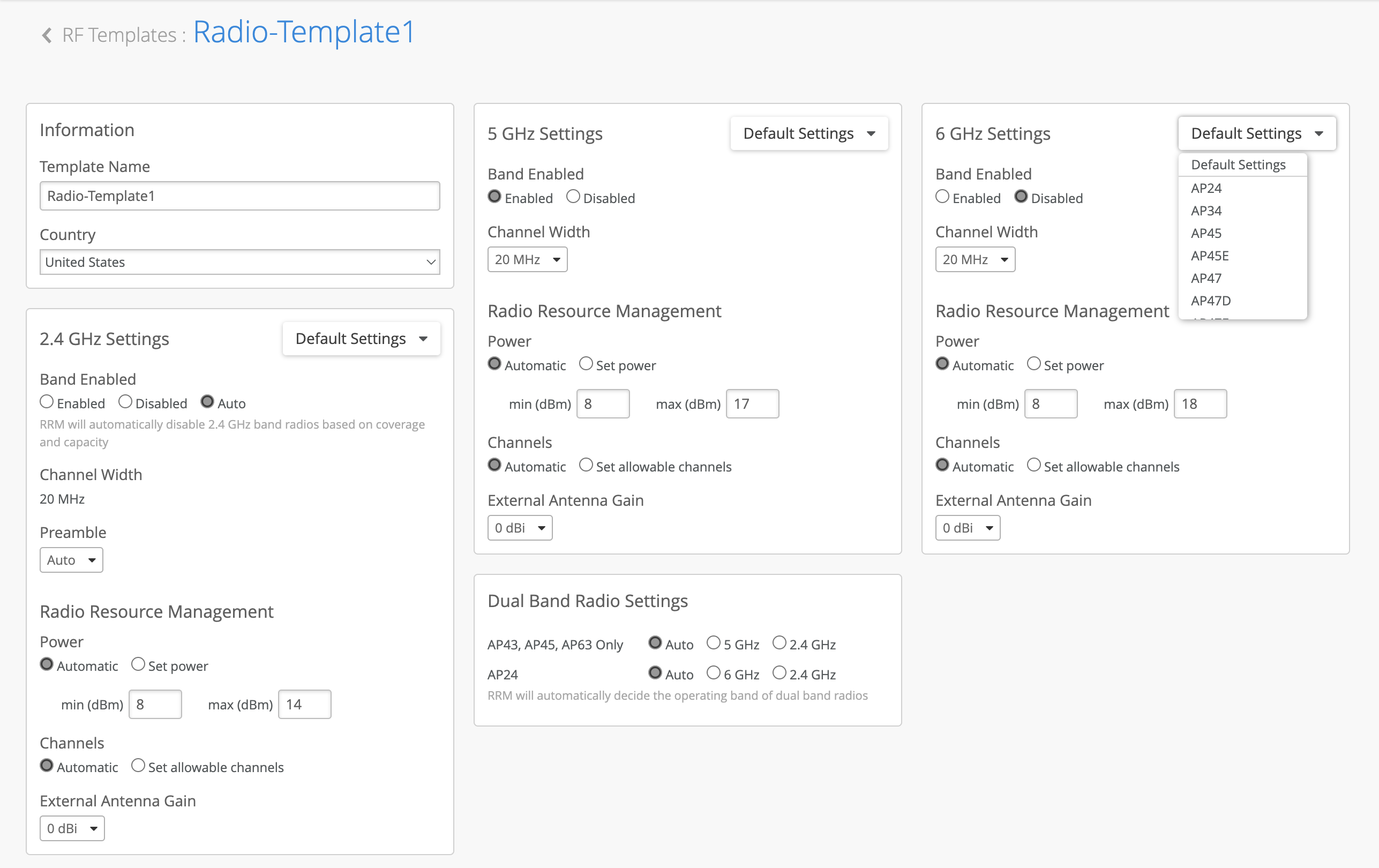Open 5 GHz Default Settings dropdown
The image size is (1379, 868).
point(808,134)
